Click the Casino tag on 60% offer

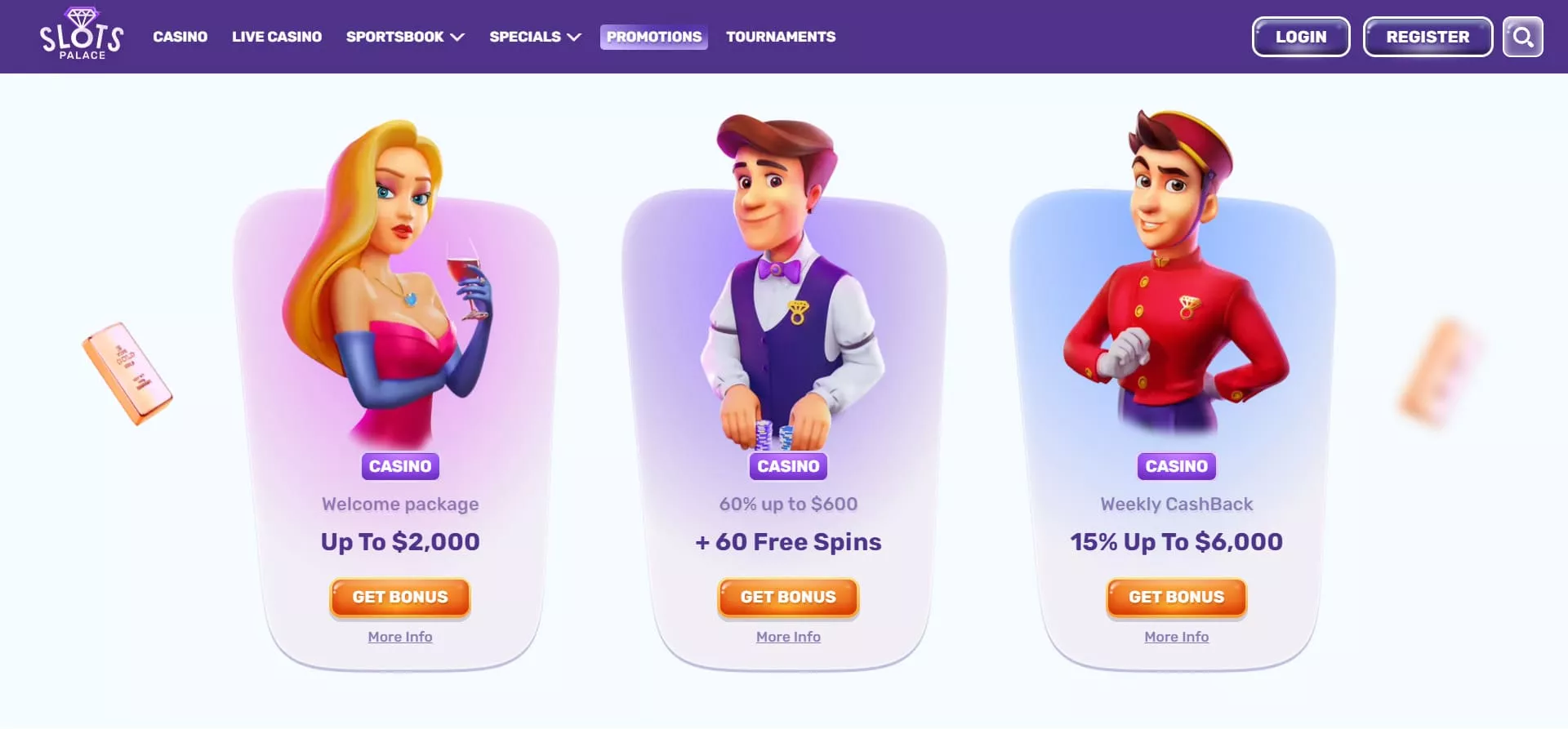pyautogui.click(x=788, y=466)
